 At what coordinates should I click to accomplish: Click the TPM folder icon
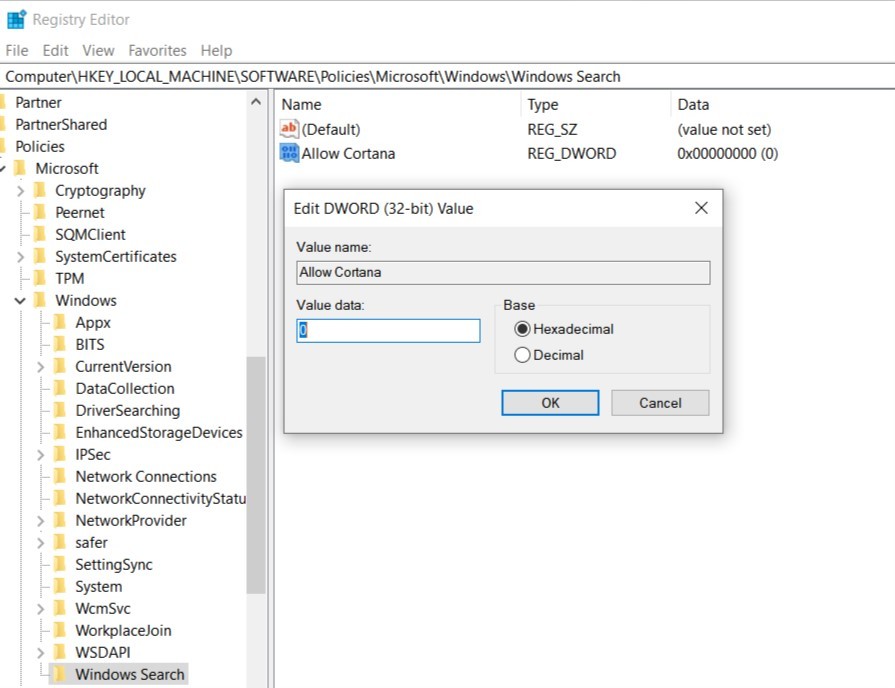40,278
